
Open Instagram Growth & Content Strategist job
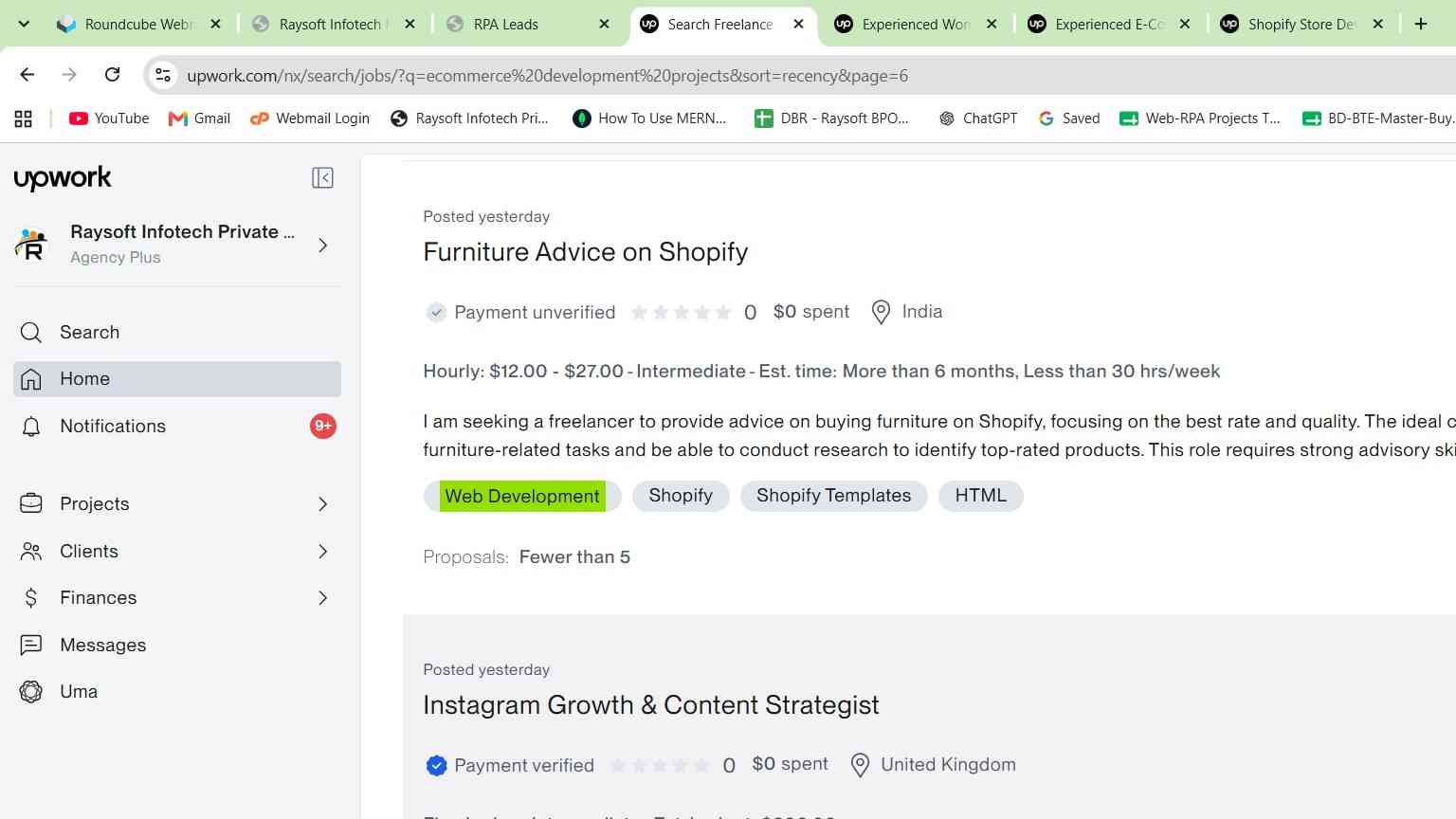point(650,704)
